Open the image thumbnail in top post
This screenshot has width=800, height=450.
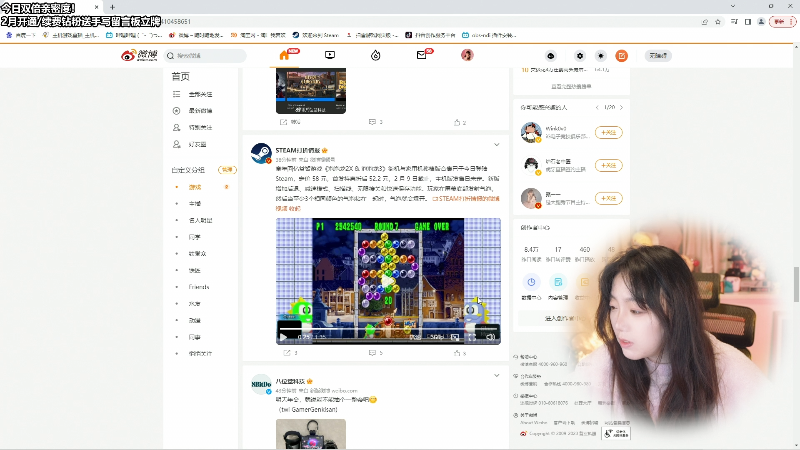click(311, 91)
